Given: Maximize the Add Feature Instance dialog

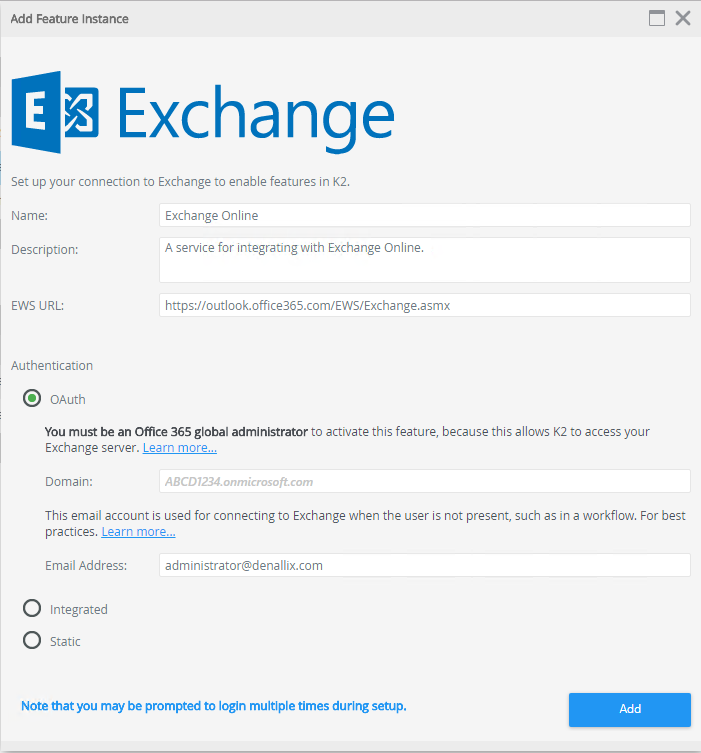Looking at the screenshot, I should pyautogui.click(x=657, y=18).
